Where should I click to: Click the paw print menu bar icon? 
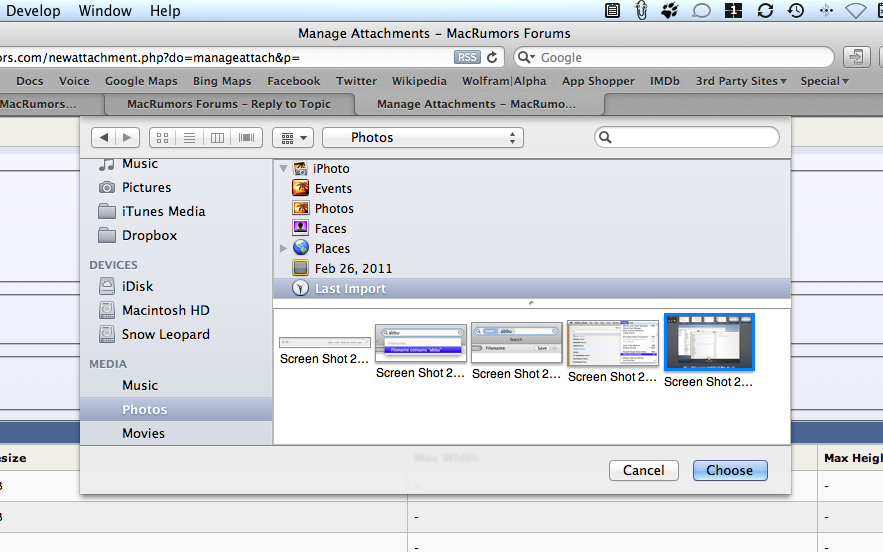point(670,10)
